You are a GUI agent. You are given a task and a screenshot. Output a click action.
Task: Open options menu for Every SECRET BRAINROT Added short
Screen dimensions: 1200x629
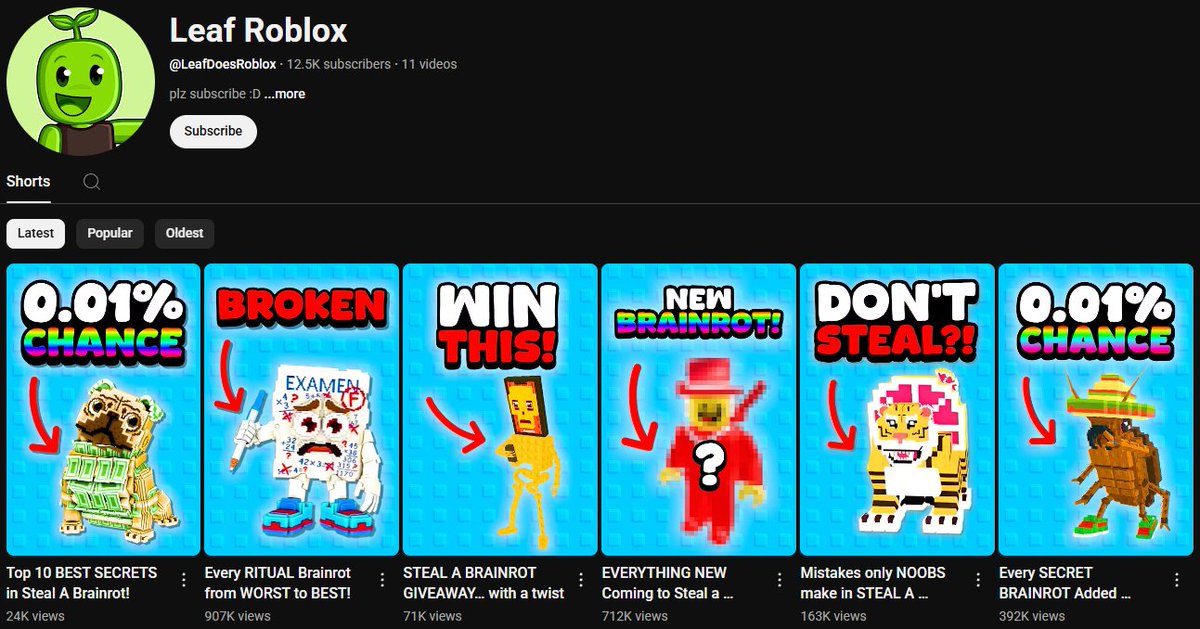point(1178,580)
